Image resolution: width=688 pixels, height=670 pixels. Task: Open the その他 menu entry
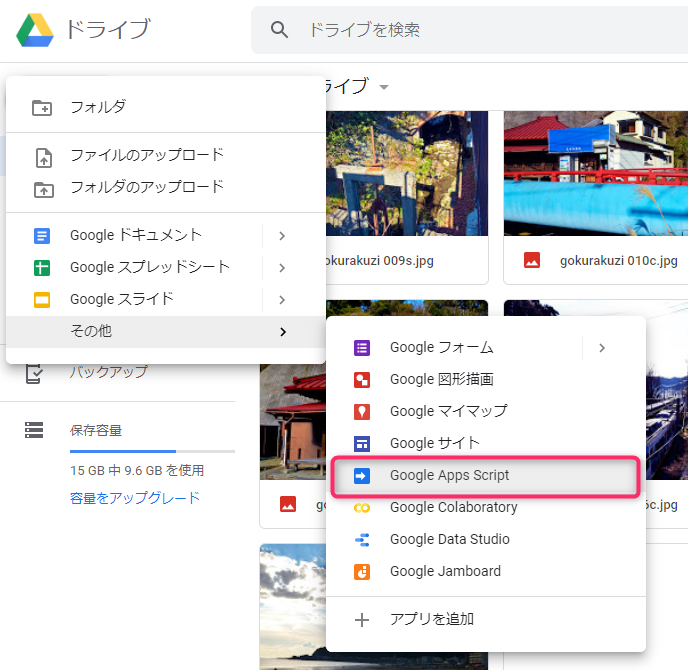coord(166,332)
